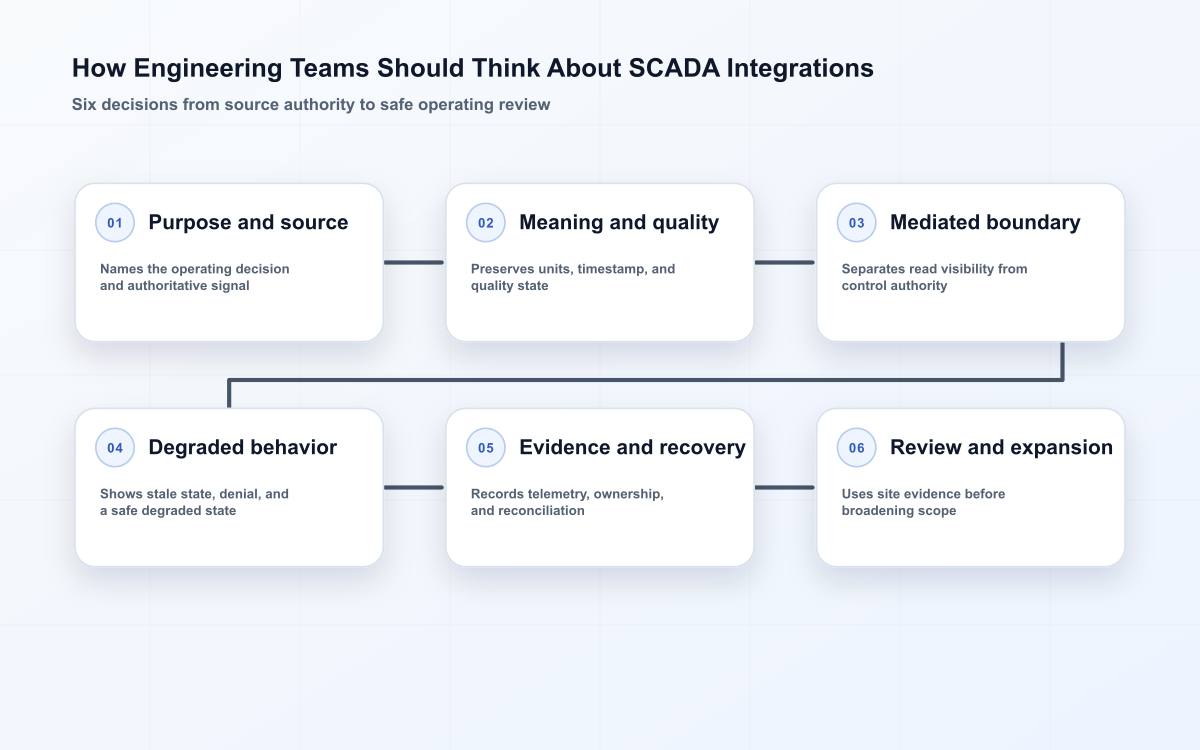The width and height of the screenshot is (1200, 750).
Task: Select the Meaning and quality heading
Action: (619, 223)
